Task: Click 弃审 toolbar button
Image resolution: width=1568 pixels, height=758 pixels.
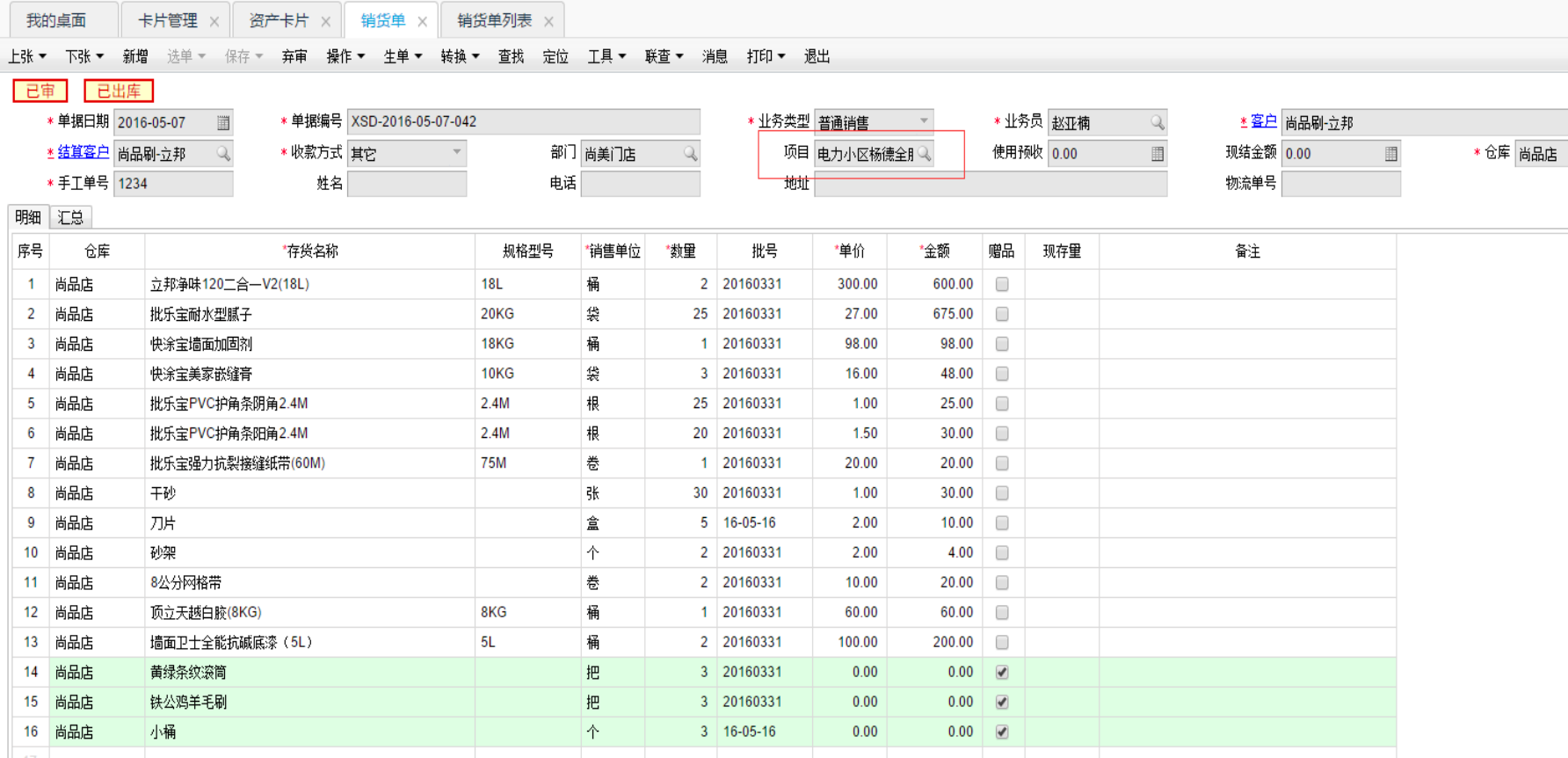Action: click(294, 56)
